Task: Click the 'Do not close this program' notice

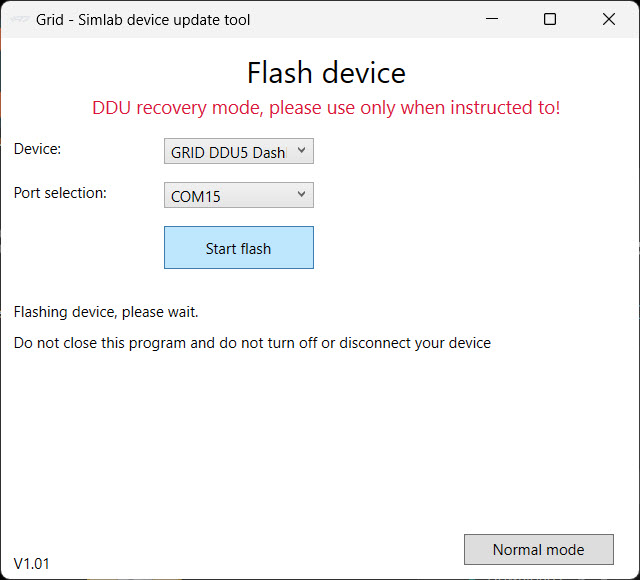Action: coord(252,343)
